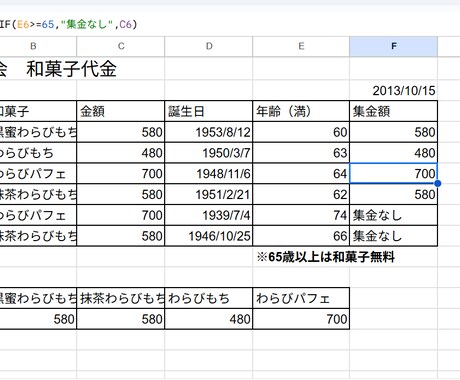This screenshot has height=380, width=460.
Task: Click birthday cell 1950/3/7
Action: [x=209, y=153]
